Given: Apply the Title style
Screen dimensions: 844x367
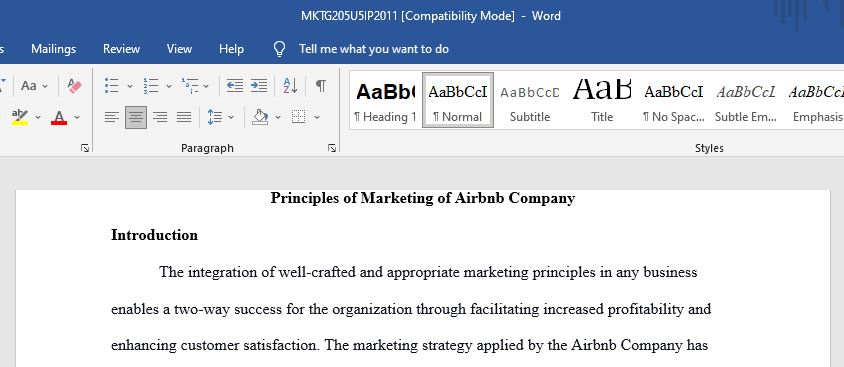Looking at the screenshot, I should pos(602,101).
